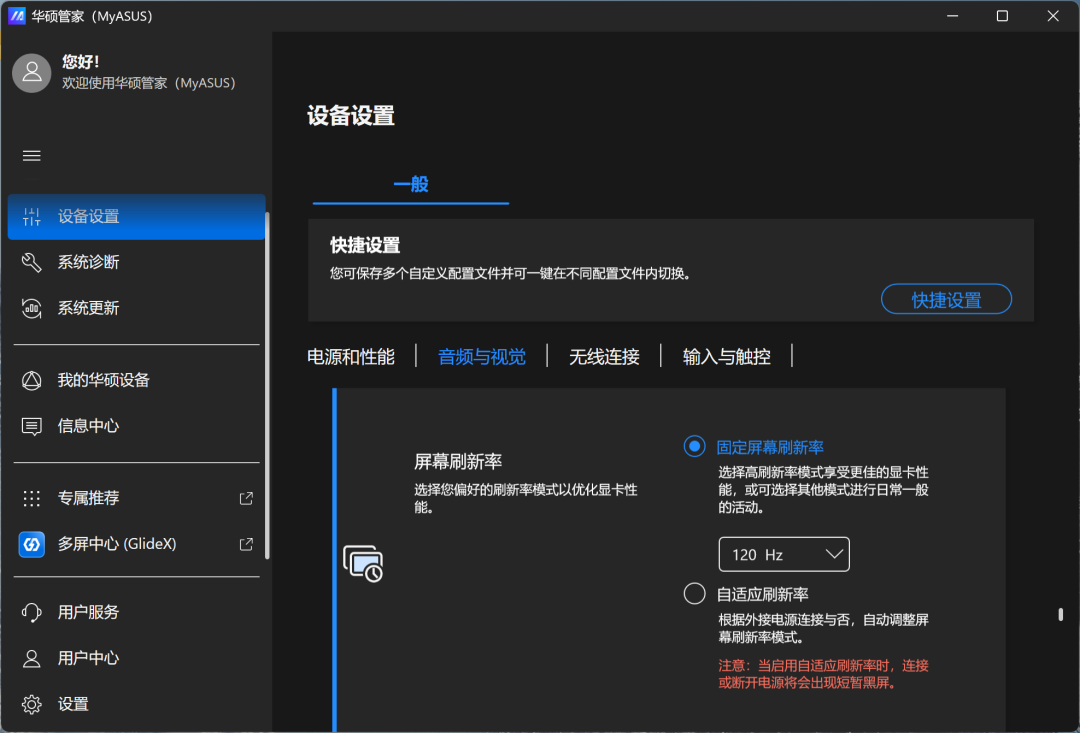Click the sidebar vertical scrollbar
The width and height of the screenshot is (1080, 733).
[267, 386]
